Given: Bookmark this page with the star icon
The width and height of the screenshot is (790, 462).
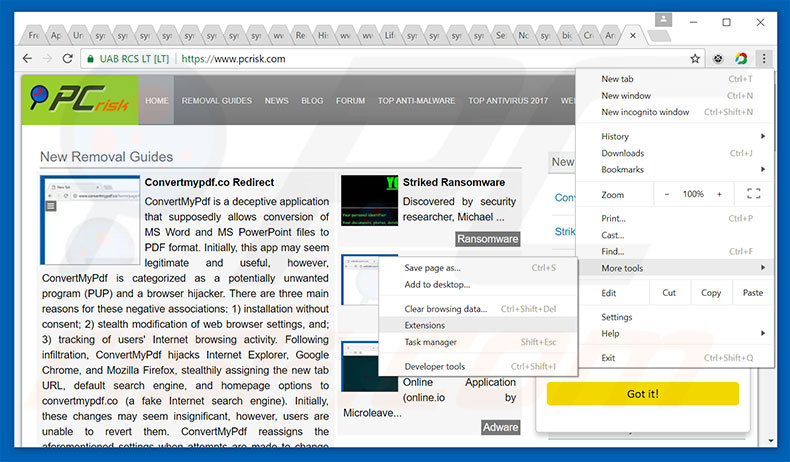Looking at the screenshot, I should pyautogui.click(x=693, y=59).
